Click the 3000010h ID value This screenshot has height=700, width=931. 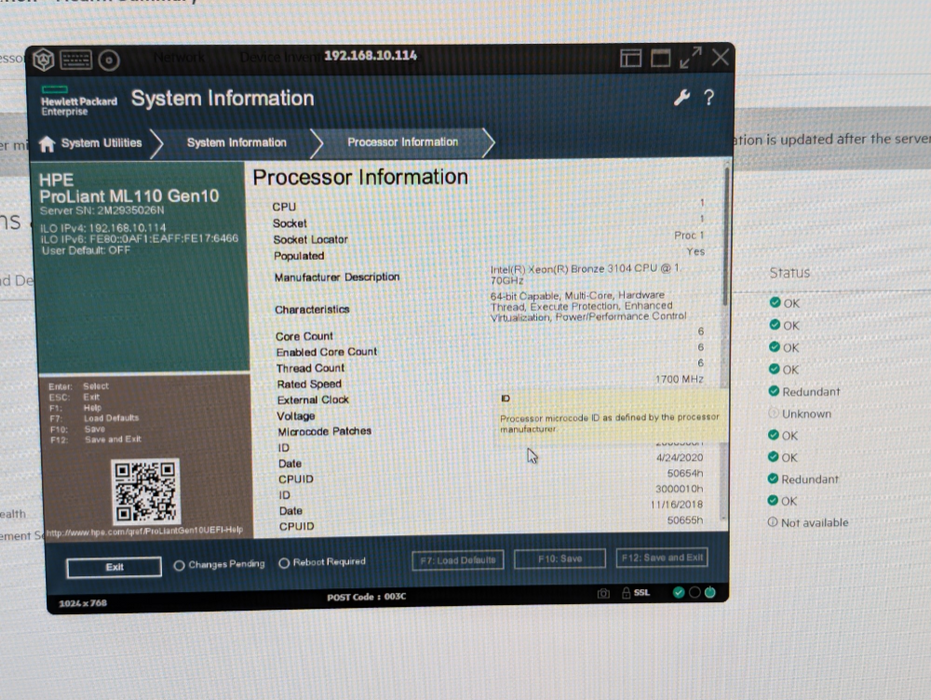pyautogui.click(x=679, y=489)
